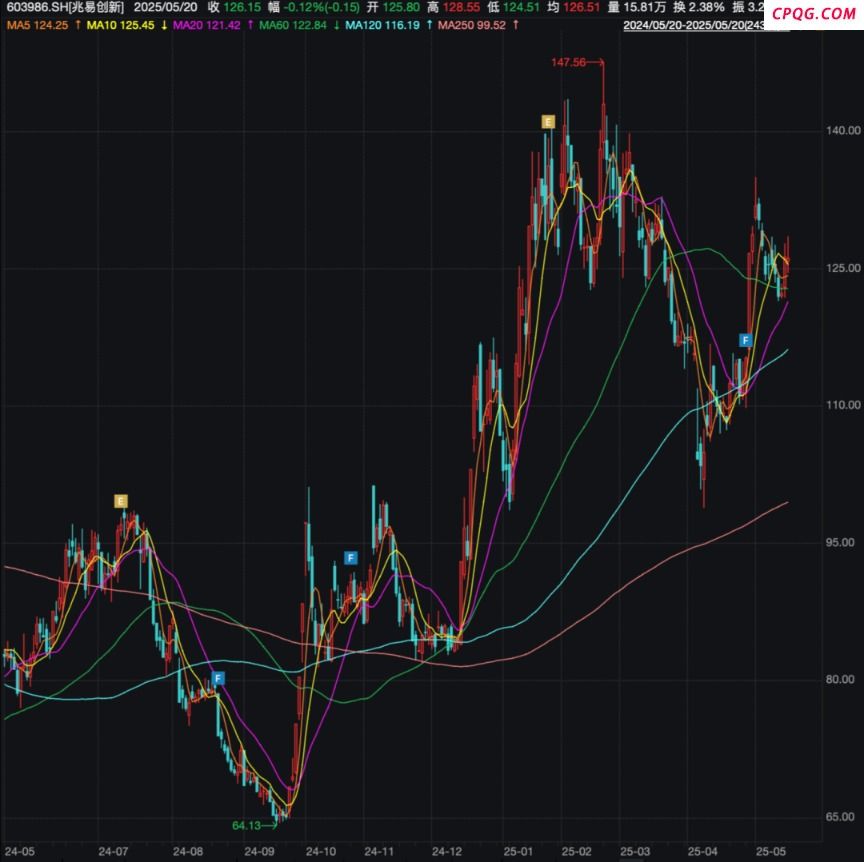Image resolution: width=864 pixels, height=862 pixels.
Task: Click the 24-12 date axis label
Action: 447,852
